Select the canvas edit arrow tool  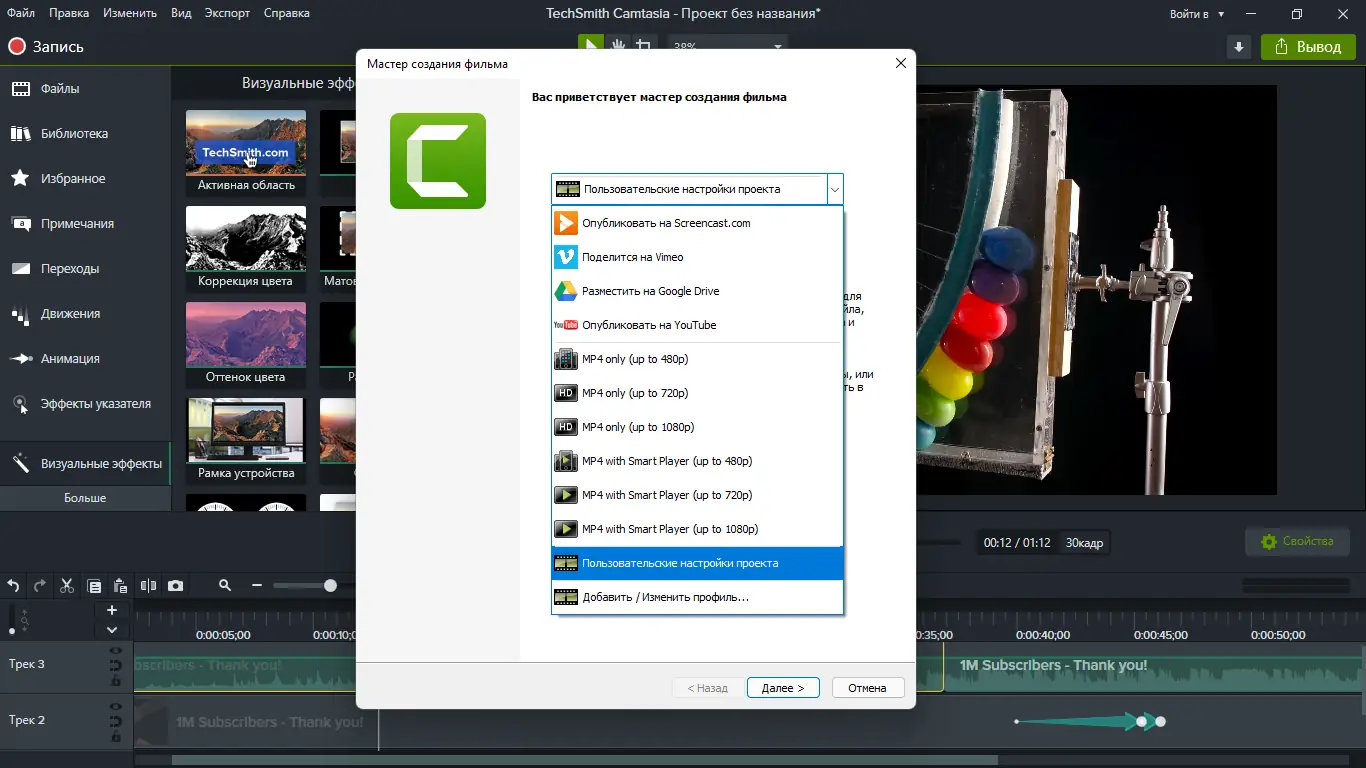pos(591,45)
